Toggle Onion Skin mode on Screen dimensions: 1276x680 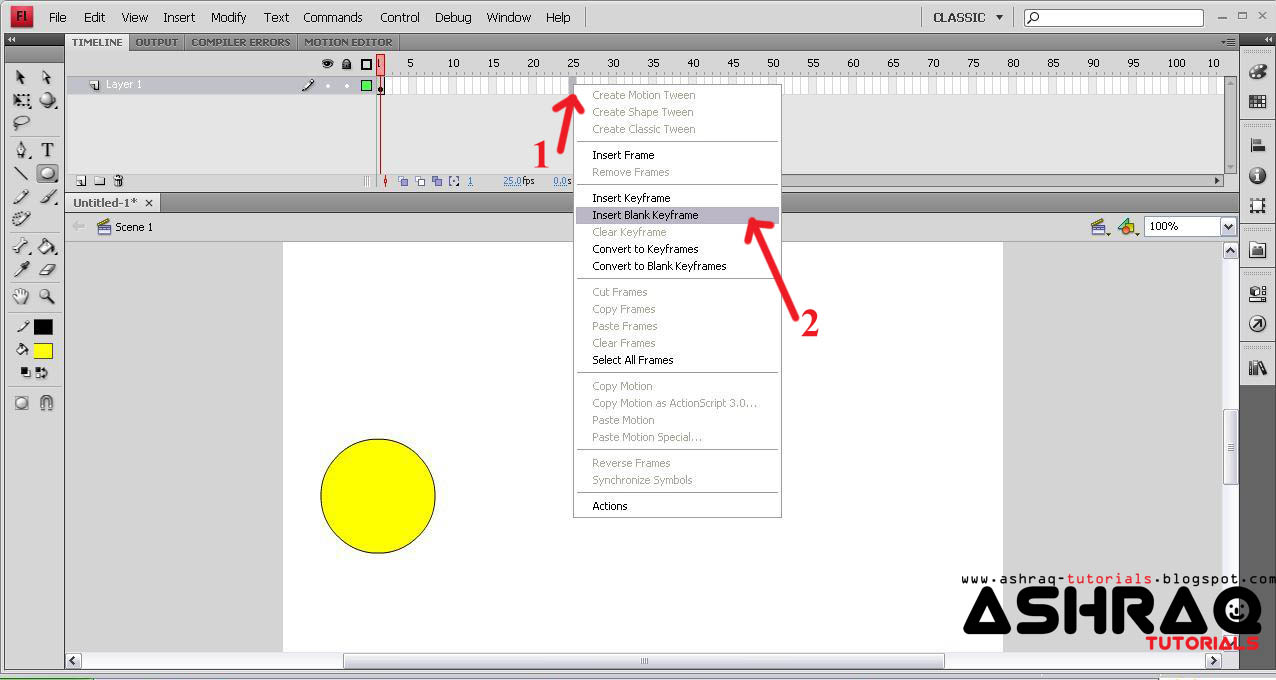pos(405,181)
